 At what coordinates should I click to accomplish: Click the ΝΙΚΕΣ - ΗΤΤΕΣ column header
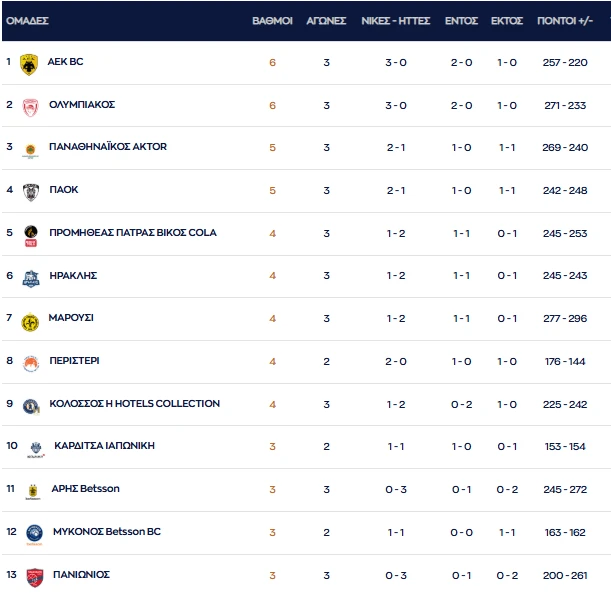tap(396, 20)
